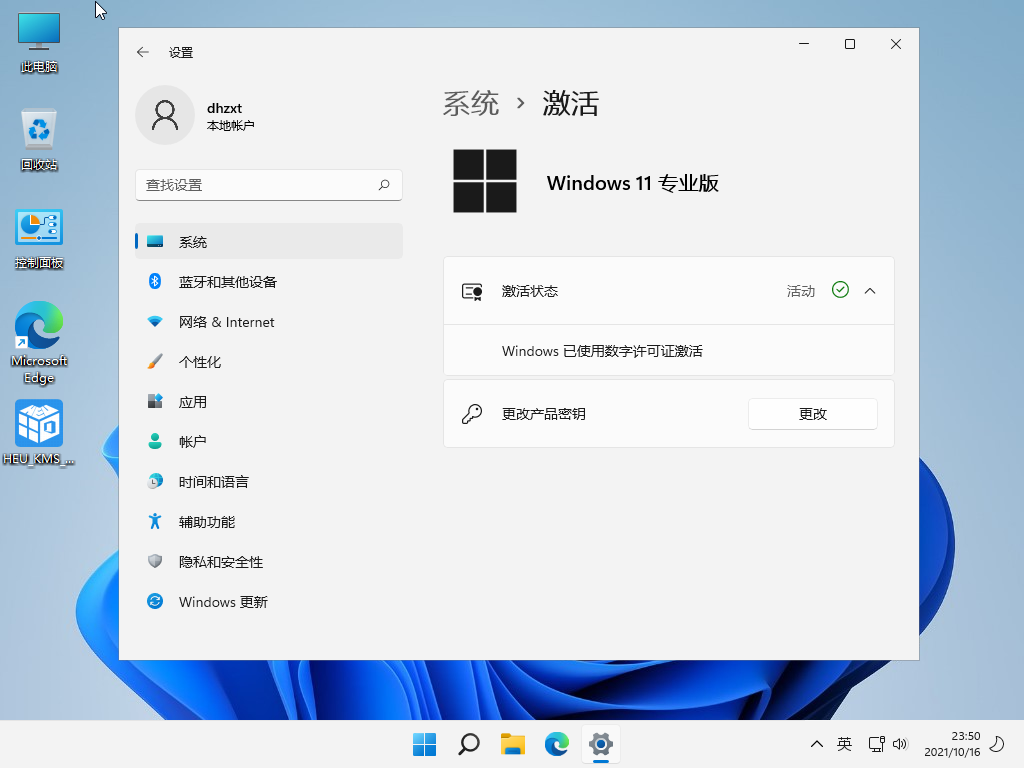The width and height of the screenshot is (1024, 768).
Task: Select the 此电脑 desktop icon
Action: (x=39, y=42)
